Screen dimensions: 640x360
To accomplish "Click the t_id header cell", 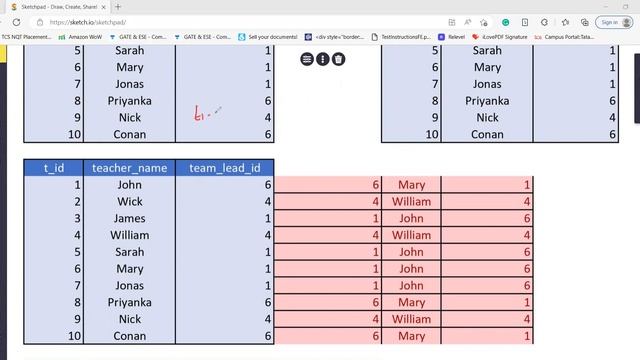I will (x=54, y=168).
